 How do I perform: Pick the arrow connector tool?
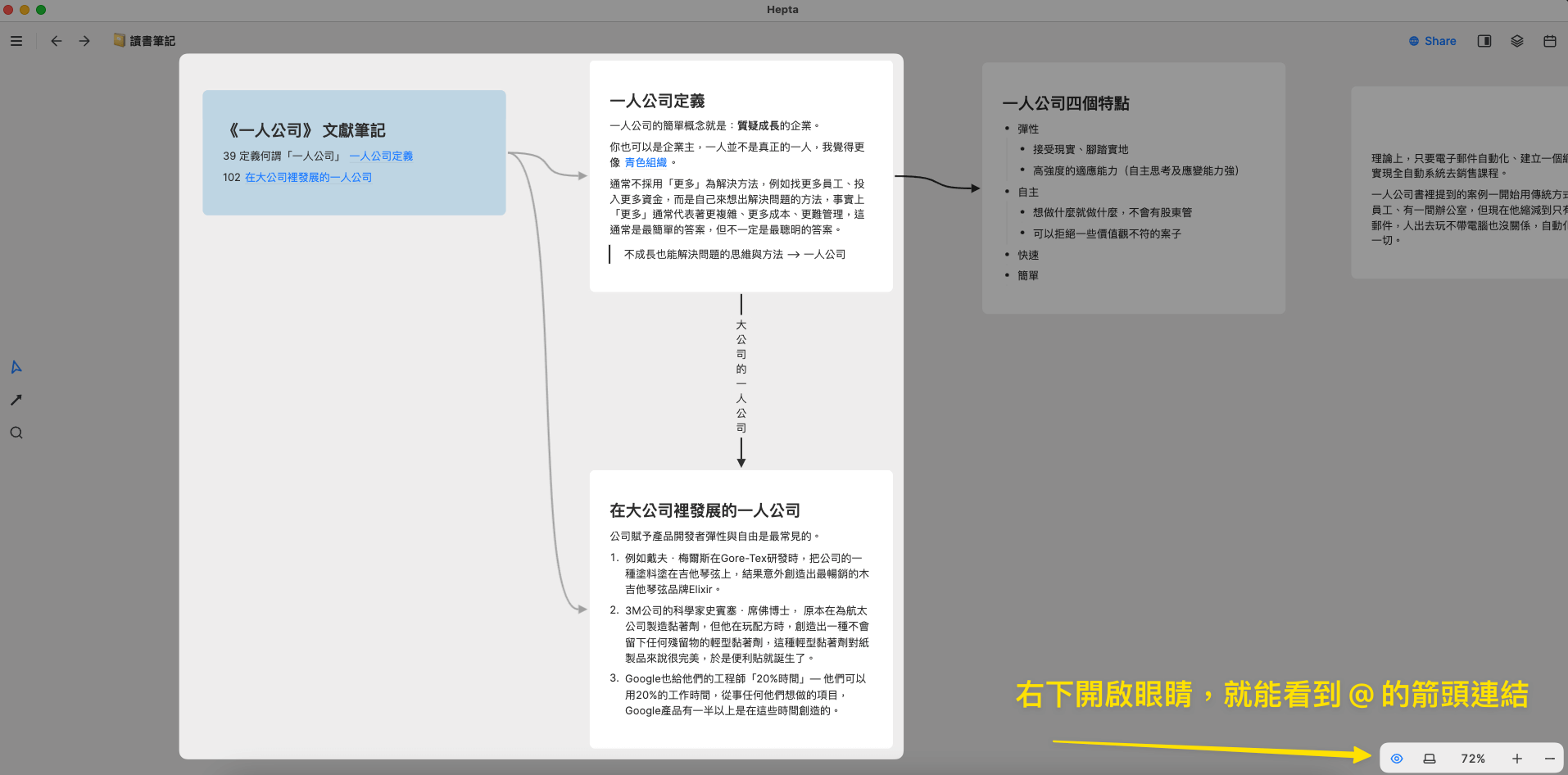pos(16,400)
